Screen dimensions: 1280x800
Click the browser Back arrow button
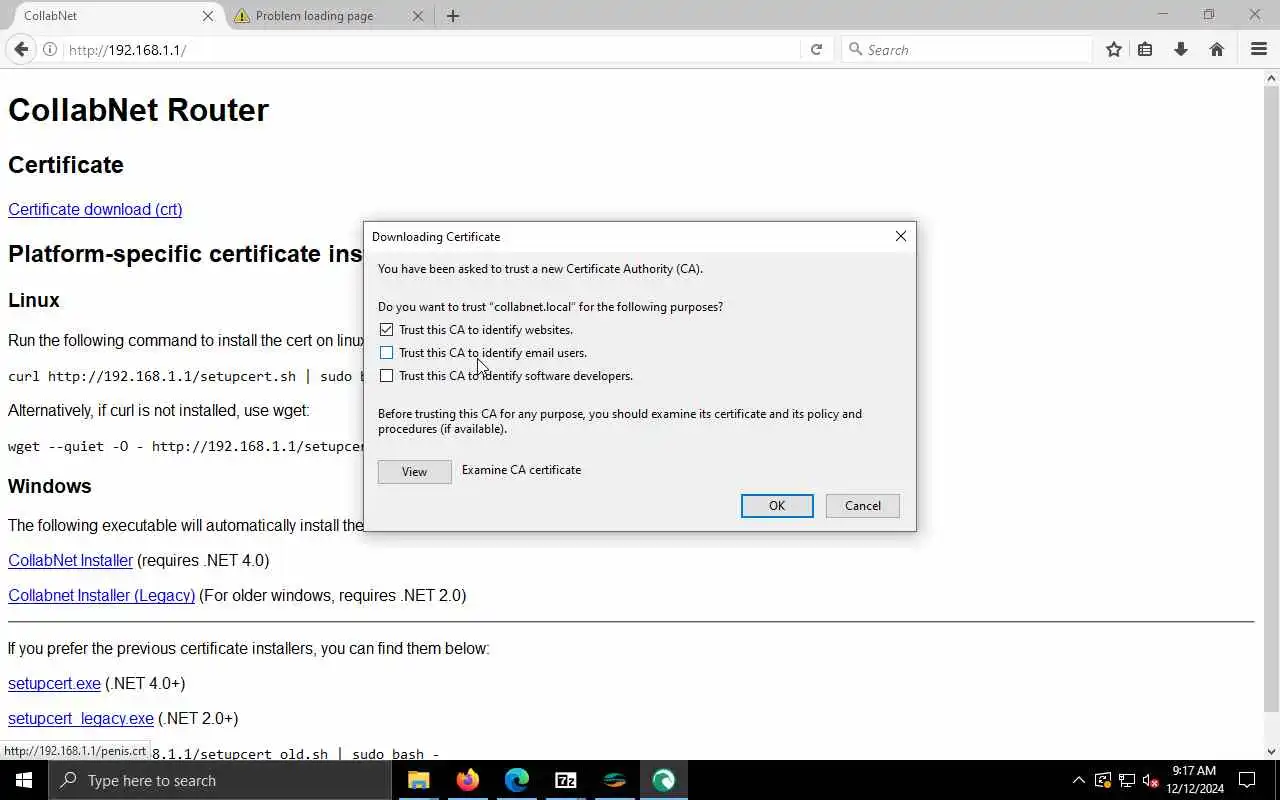tap(21, 49)
